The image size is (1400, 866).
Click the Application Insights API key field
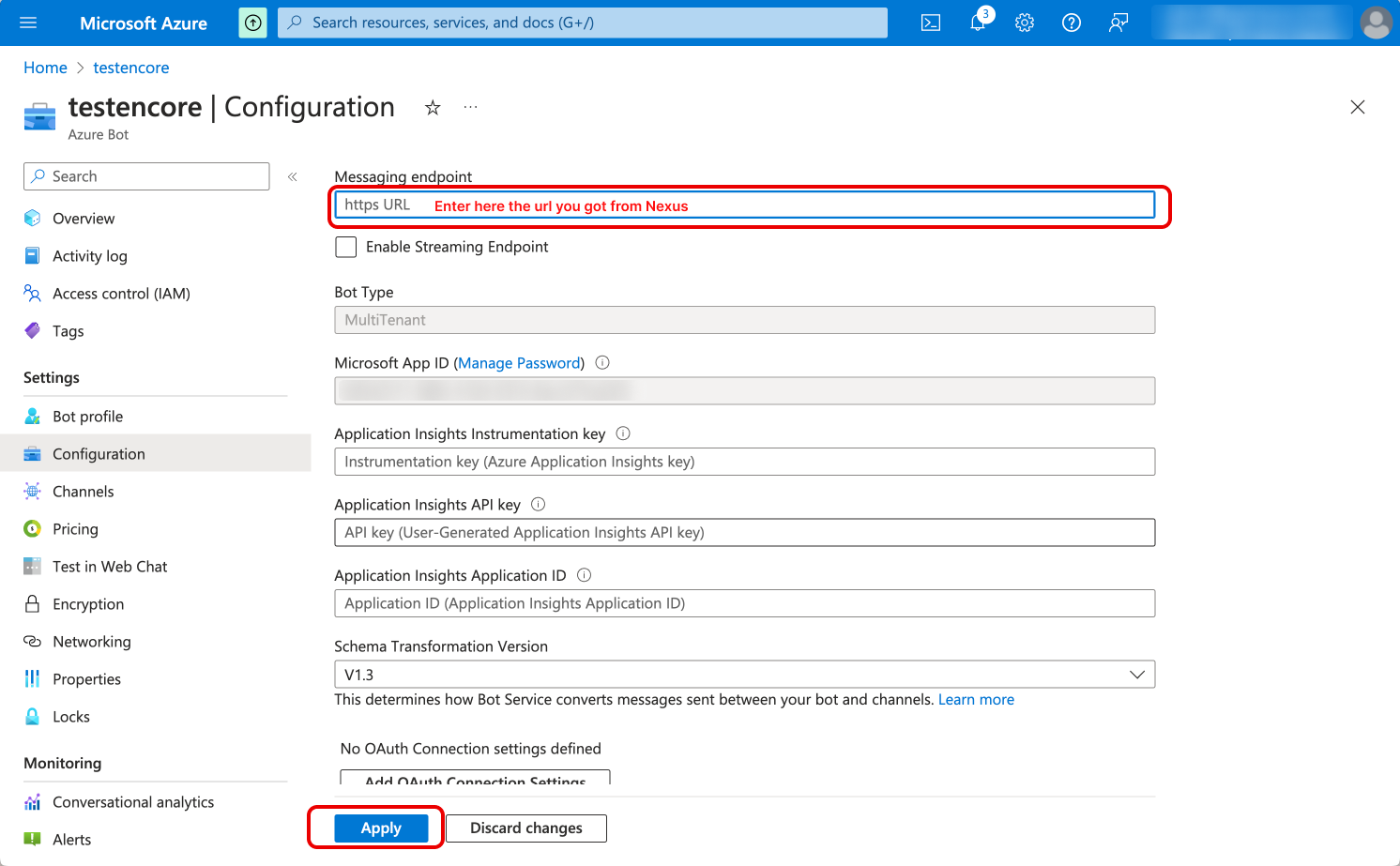coord(745,532)
